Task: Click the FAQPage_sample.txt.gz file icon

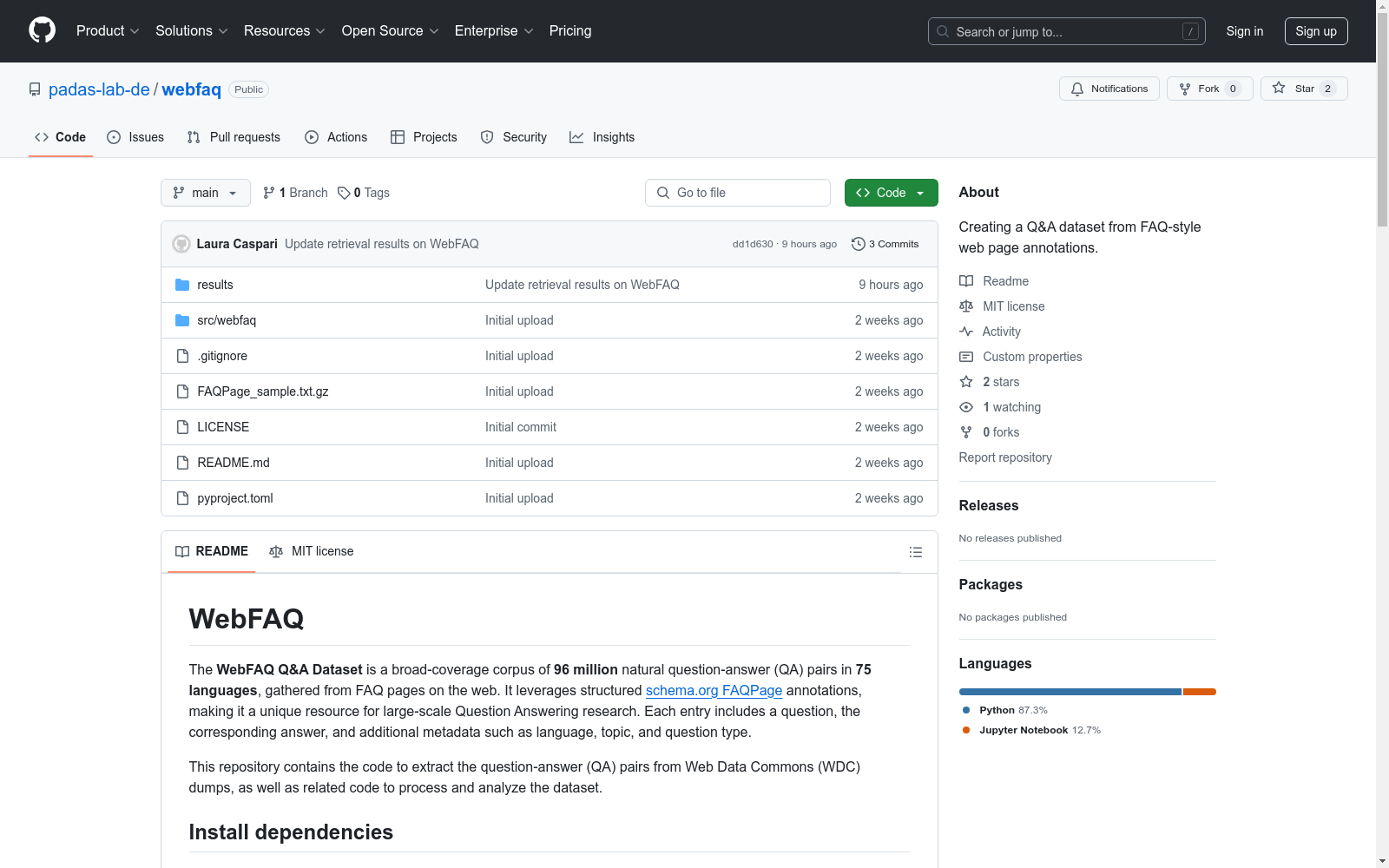Action: tap(182, 391)
